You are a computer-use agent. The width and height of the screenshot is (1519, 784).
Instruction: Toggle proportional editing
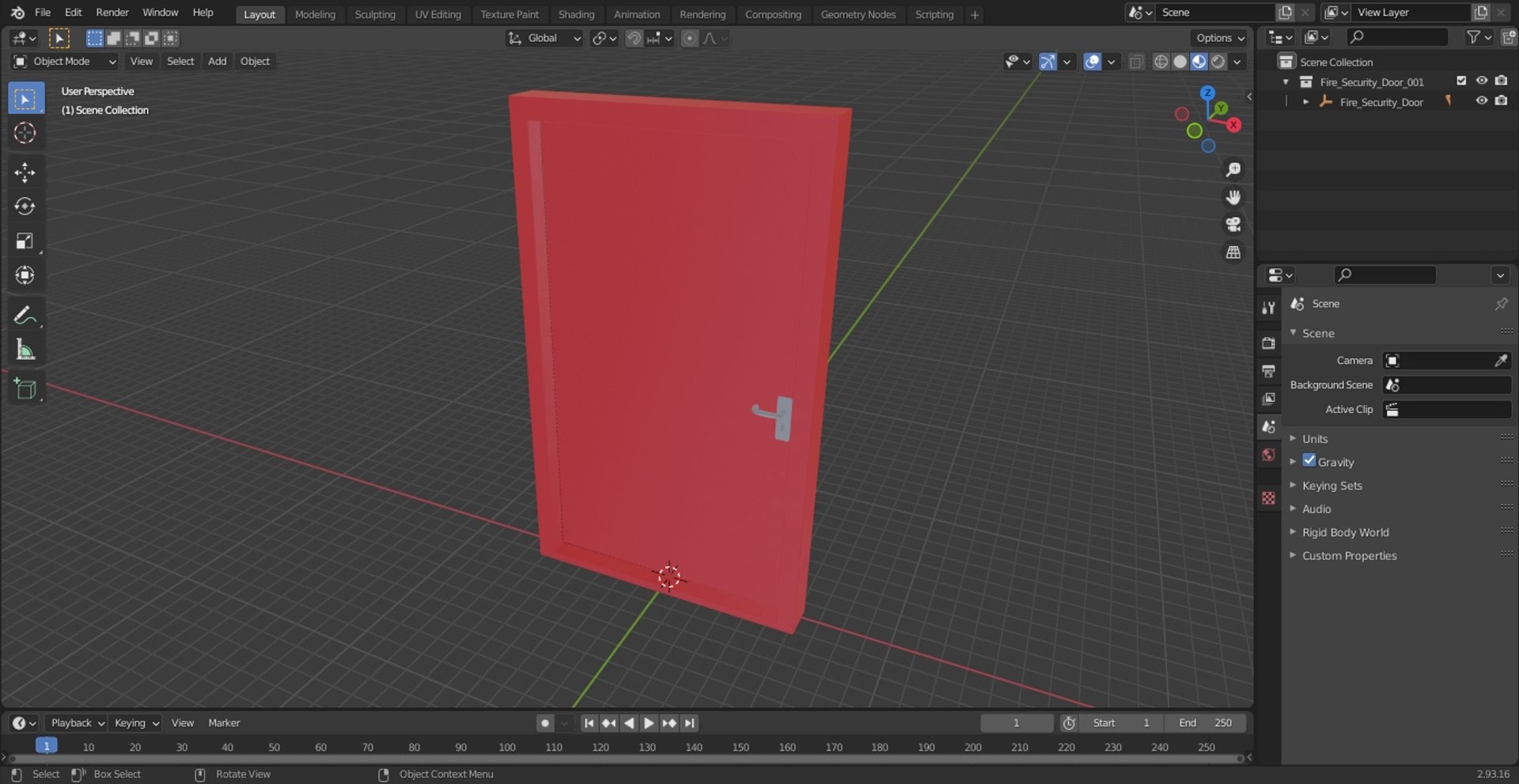(x=690, y=38)
